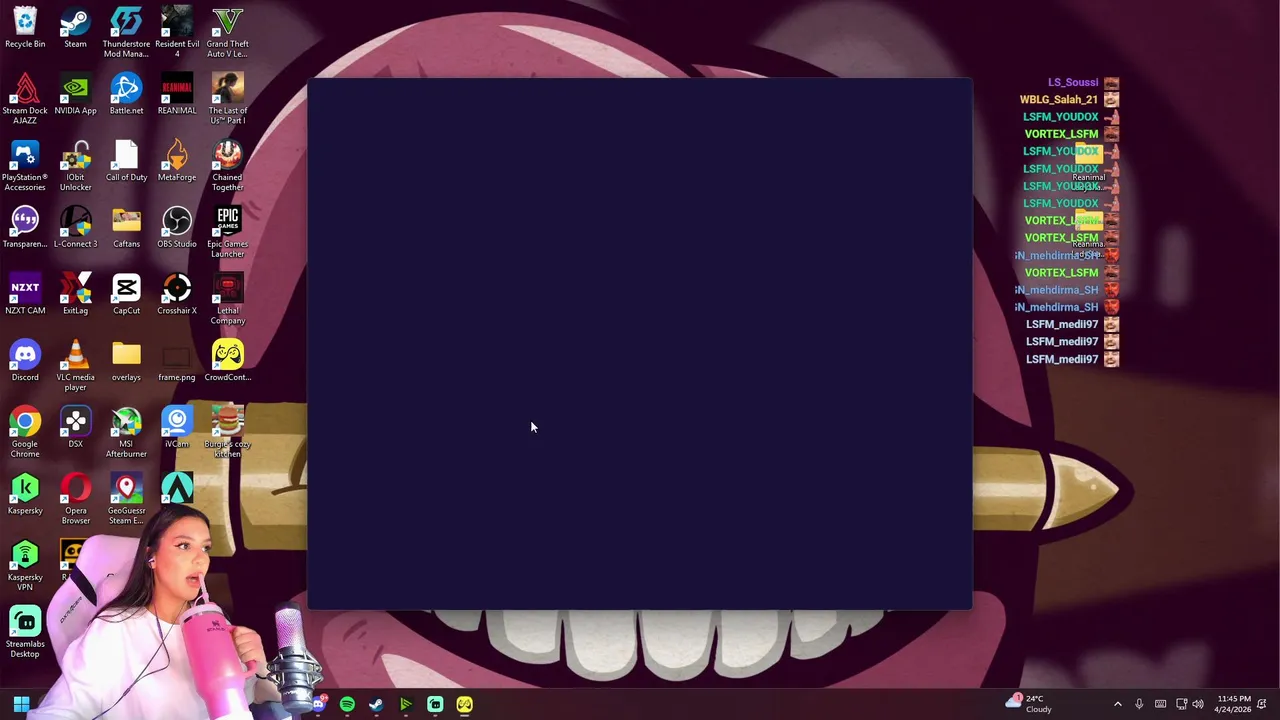Select the overlays folder

click(126, 362)
